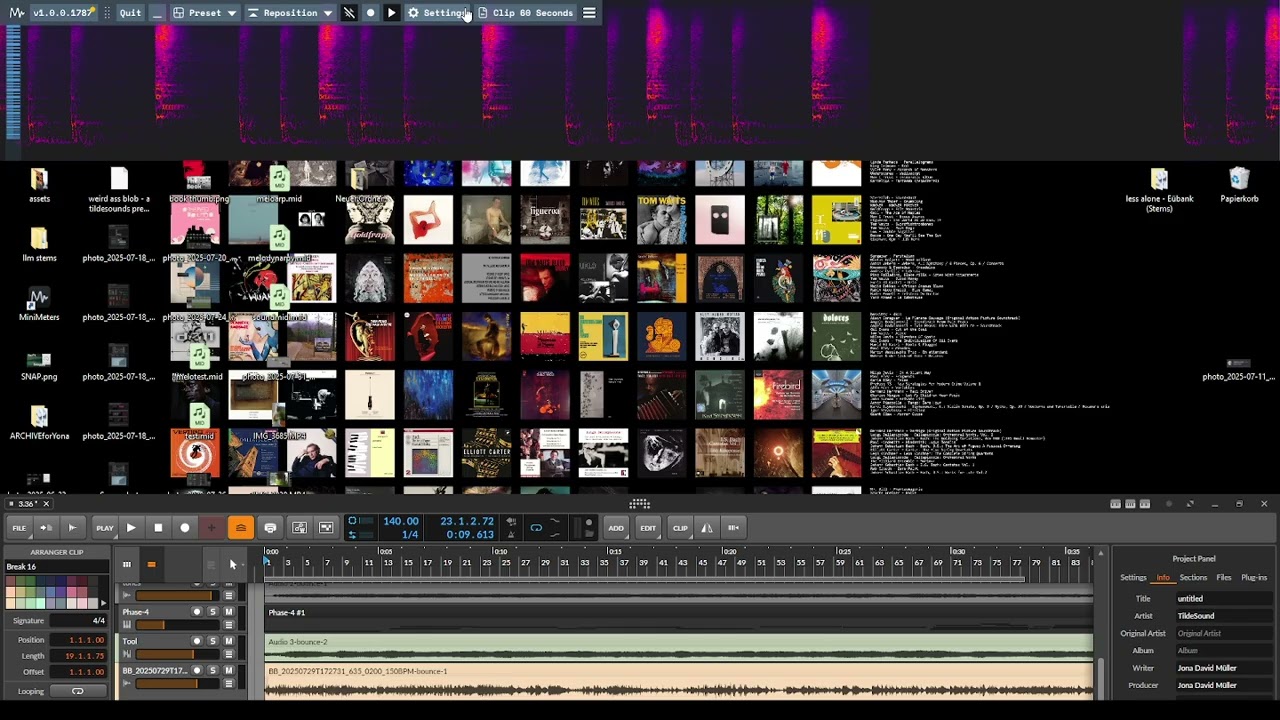Open the assets desktop icon
Viewport: 1280px width, 720px height.
(39, 186)
